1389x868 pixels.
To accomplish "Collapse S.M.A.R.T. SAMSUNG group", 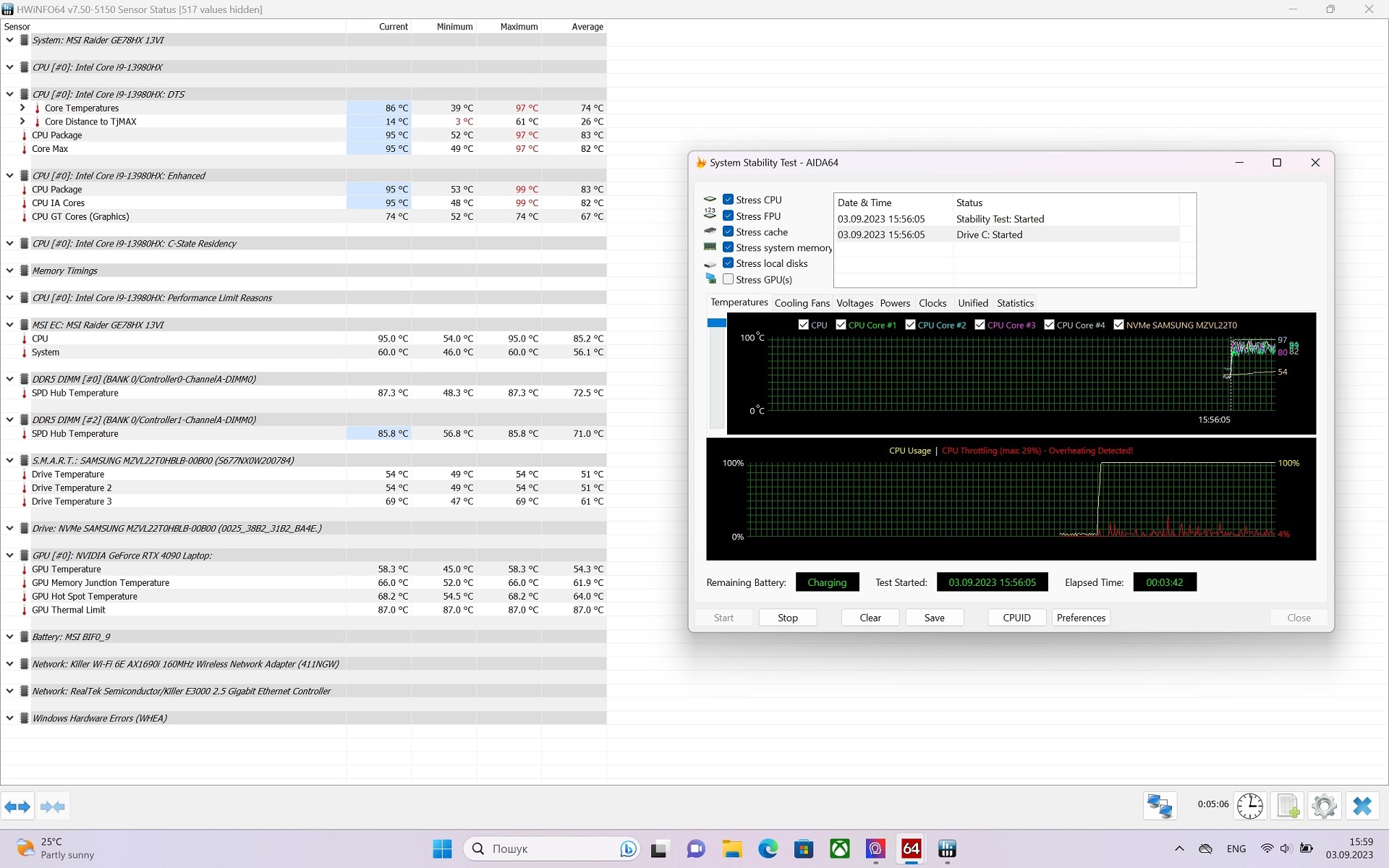I will coord(9,461).
